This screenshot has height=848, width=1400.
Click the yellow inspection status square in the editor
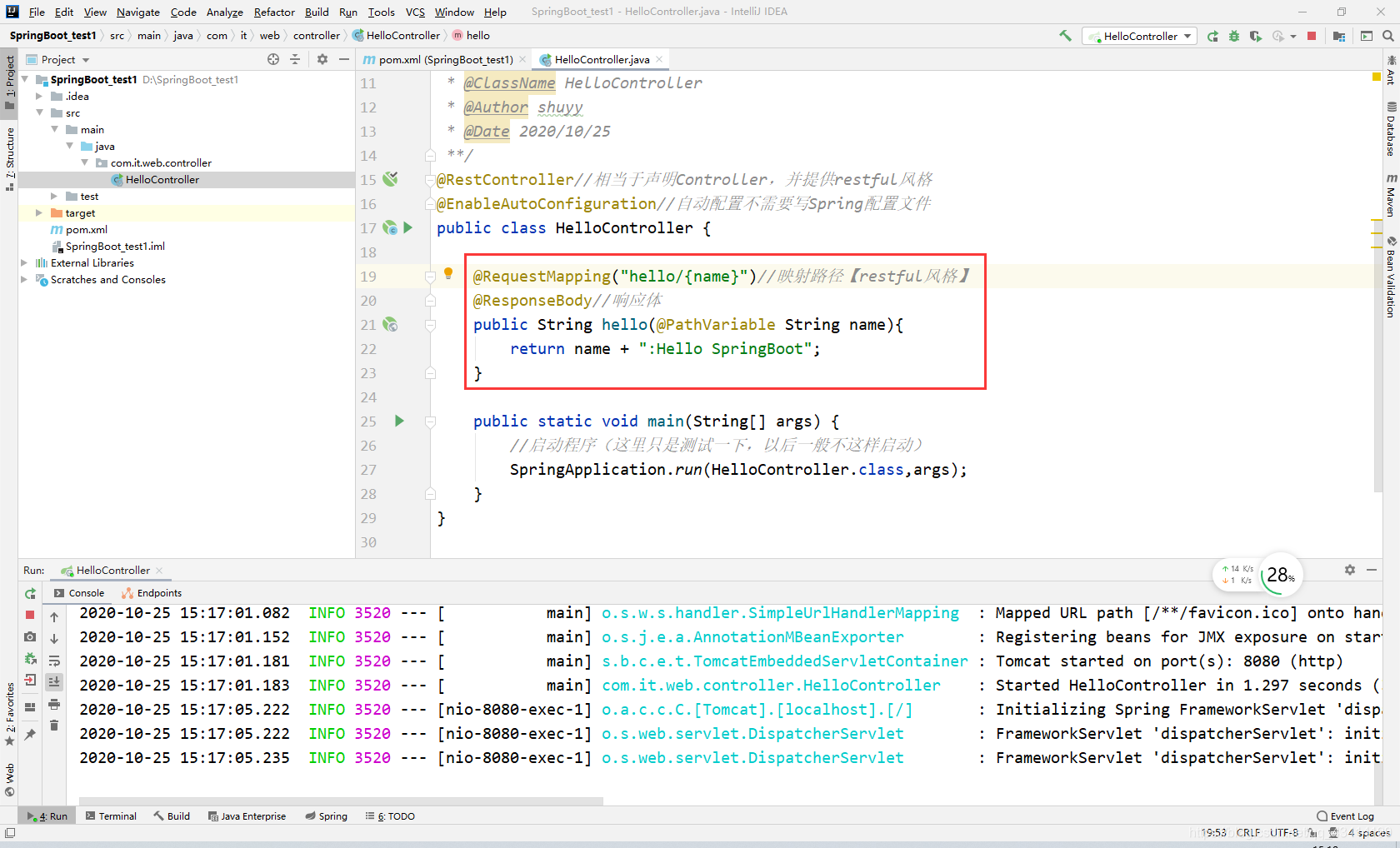pos(1377,77)
